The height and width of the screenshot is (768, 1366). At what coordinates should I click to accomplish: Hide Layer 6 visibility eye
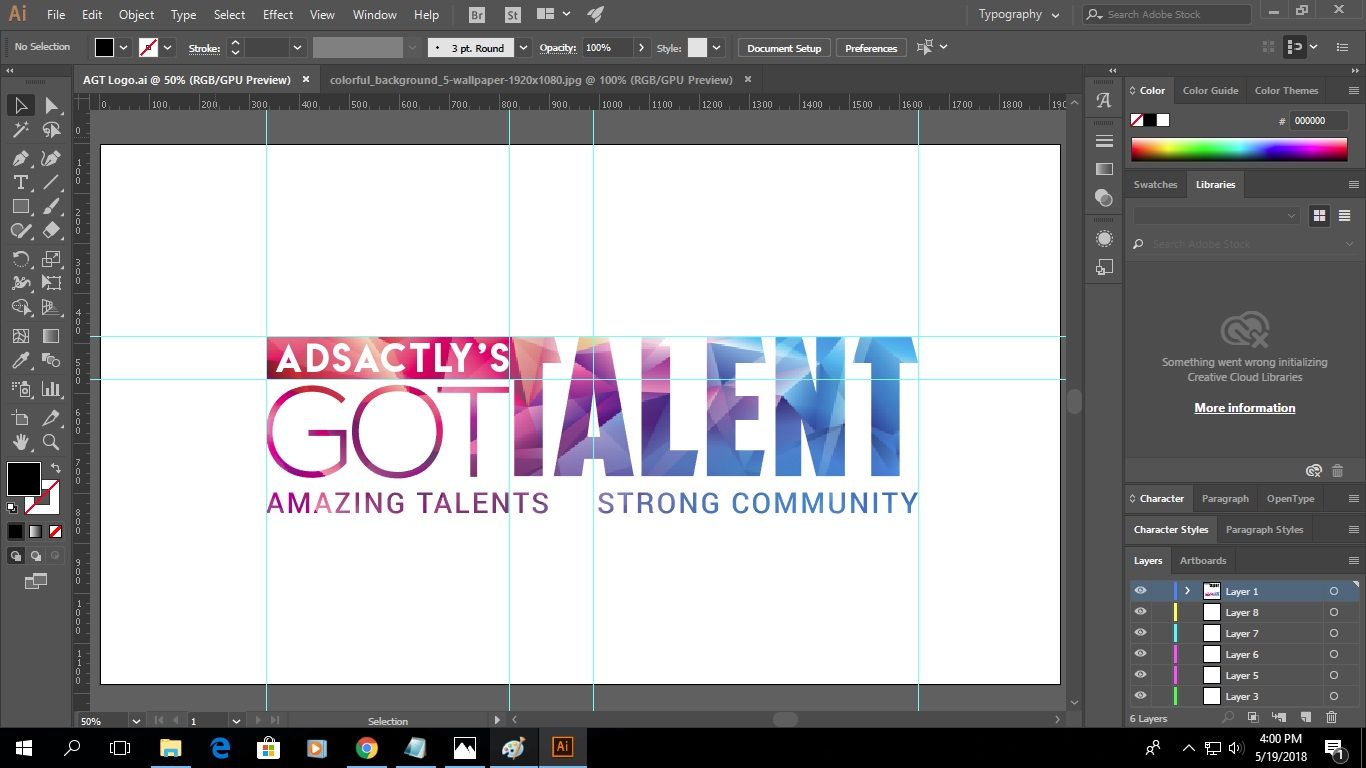point(1140,654)
